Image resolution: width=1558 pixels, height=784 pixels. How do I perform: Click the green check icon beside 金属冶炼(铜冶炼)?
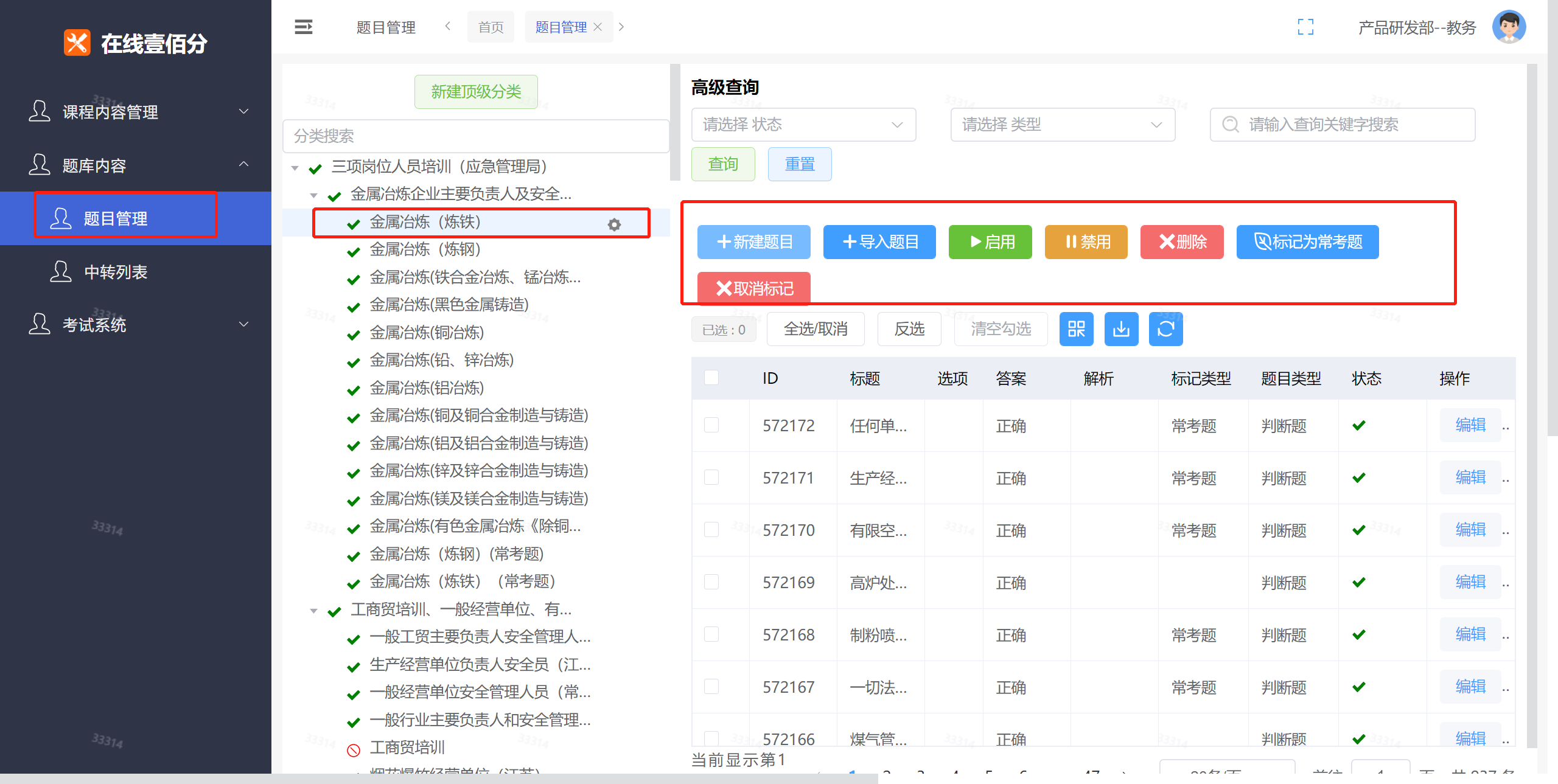(x=353, y=335)
